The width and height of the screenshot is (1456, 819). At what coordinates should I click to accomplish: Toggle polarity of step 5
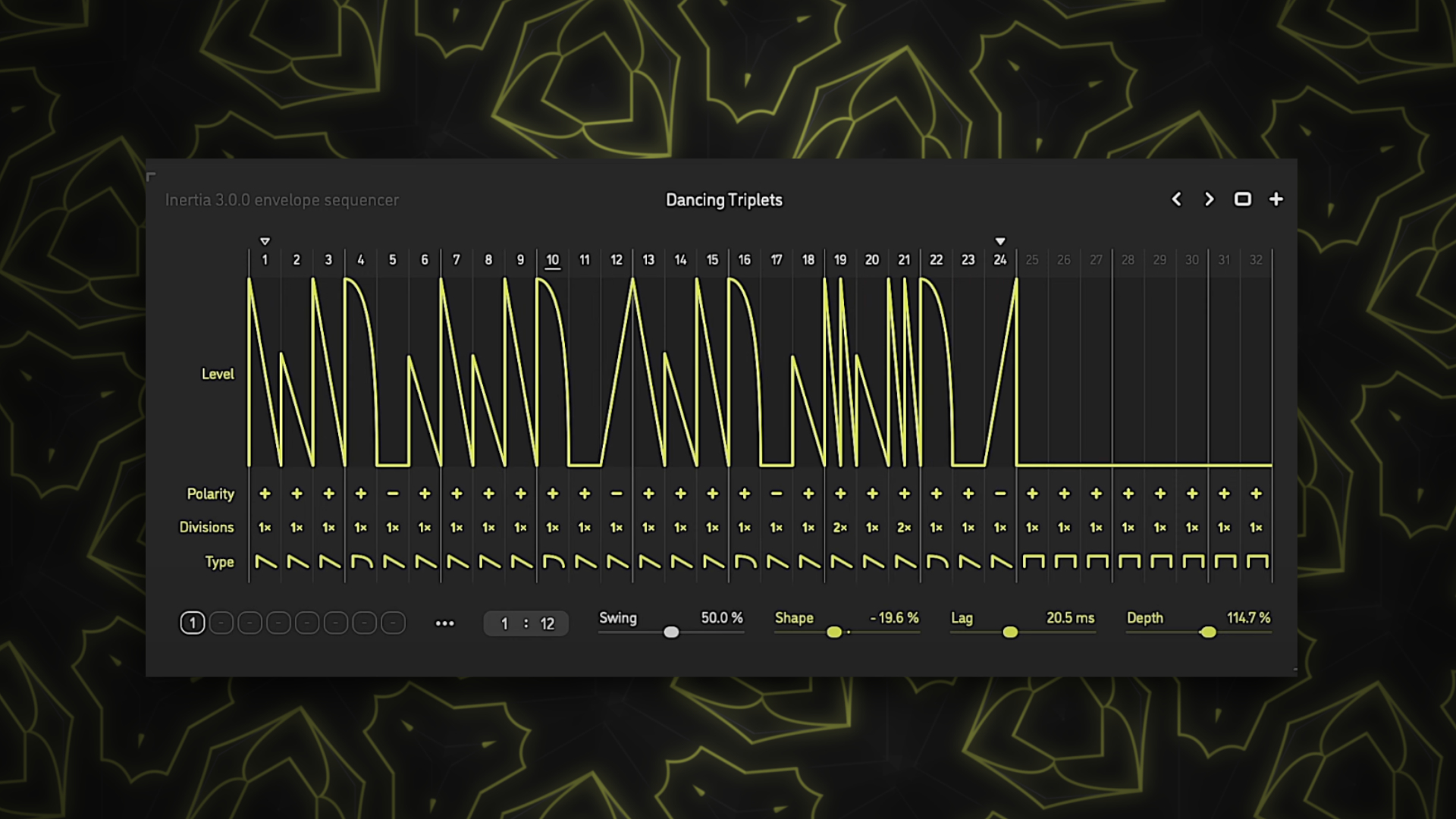(393, 494)
